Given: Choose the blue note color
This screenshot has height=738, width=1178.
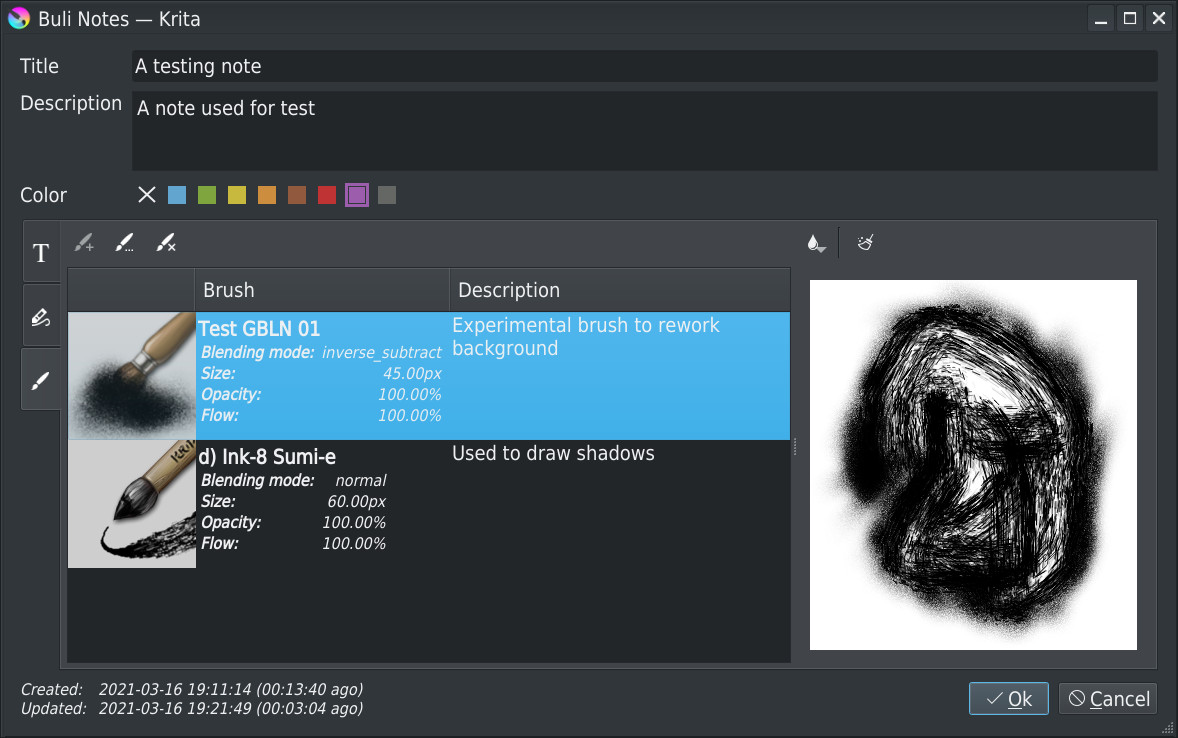Looking at the screenshot, I should point(177,195).
